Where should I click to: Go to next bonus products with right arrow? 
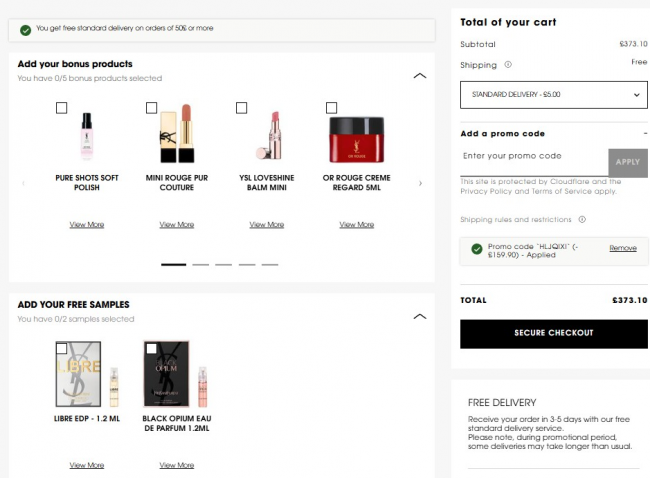tap(420, 183)
